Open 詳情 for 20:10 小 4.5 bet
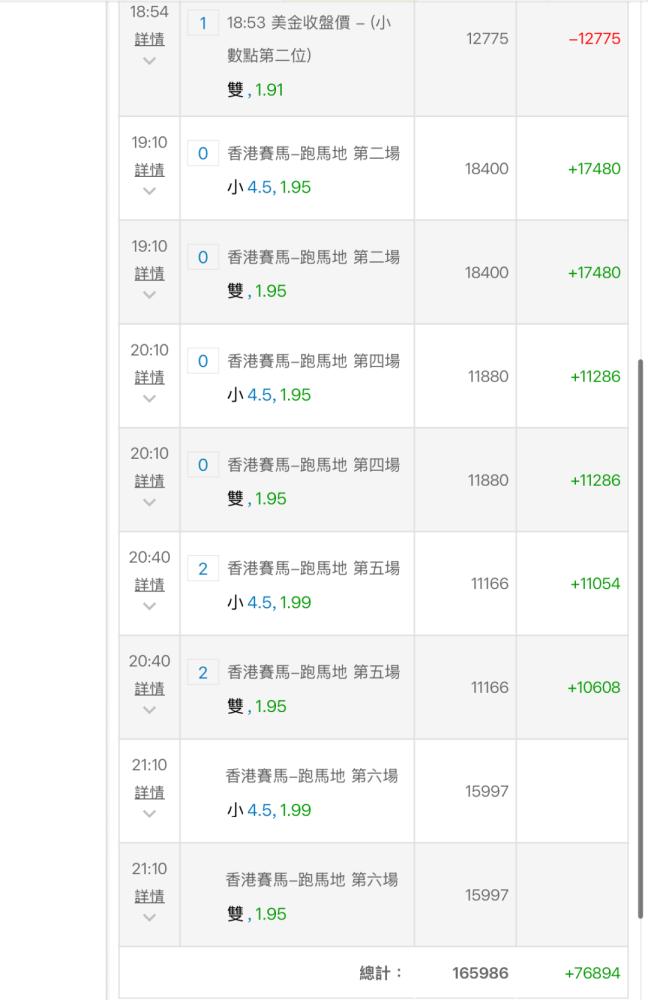This screenshot has height=1000, width=648. point(149,378)
